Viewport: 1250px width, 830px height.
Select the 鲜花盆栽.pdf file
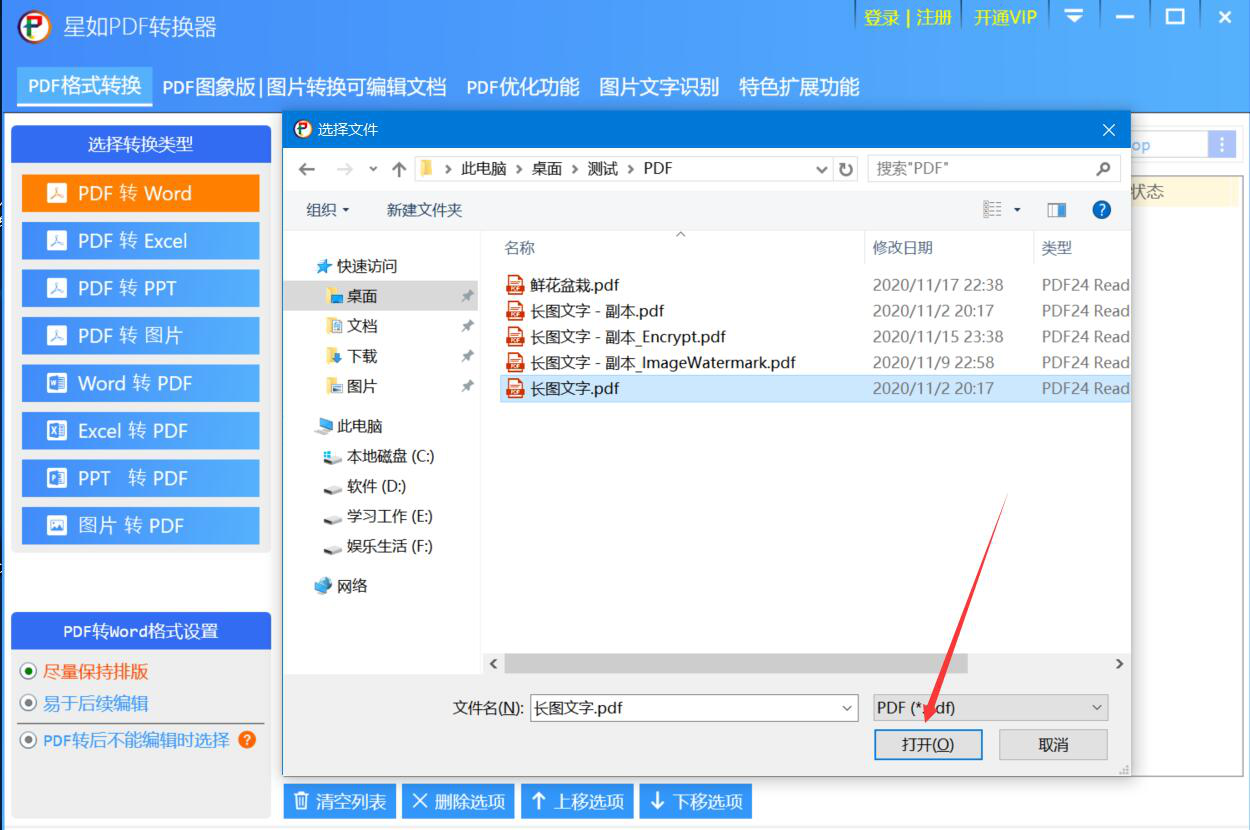[574, 285]
